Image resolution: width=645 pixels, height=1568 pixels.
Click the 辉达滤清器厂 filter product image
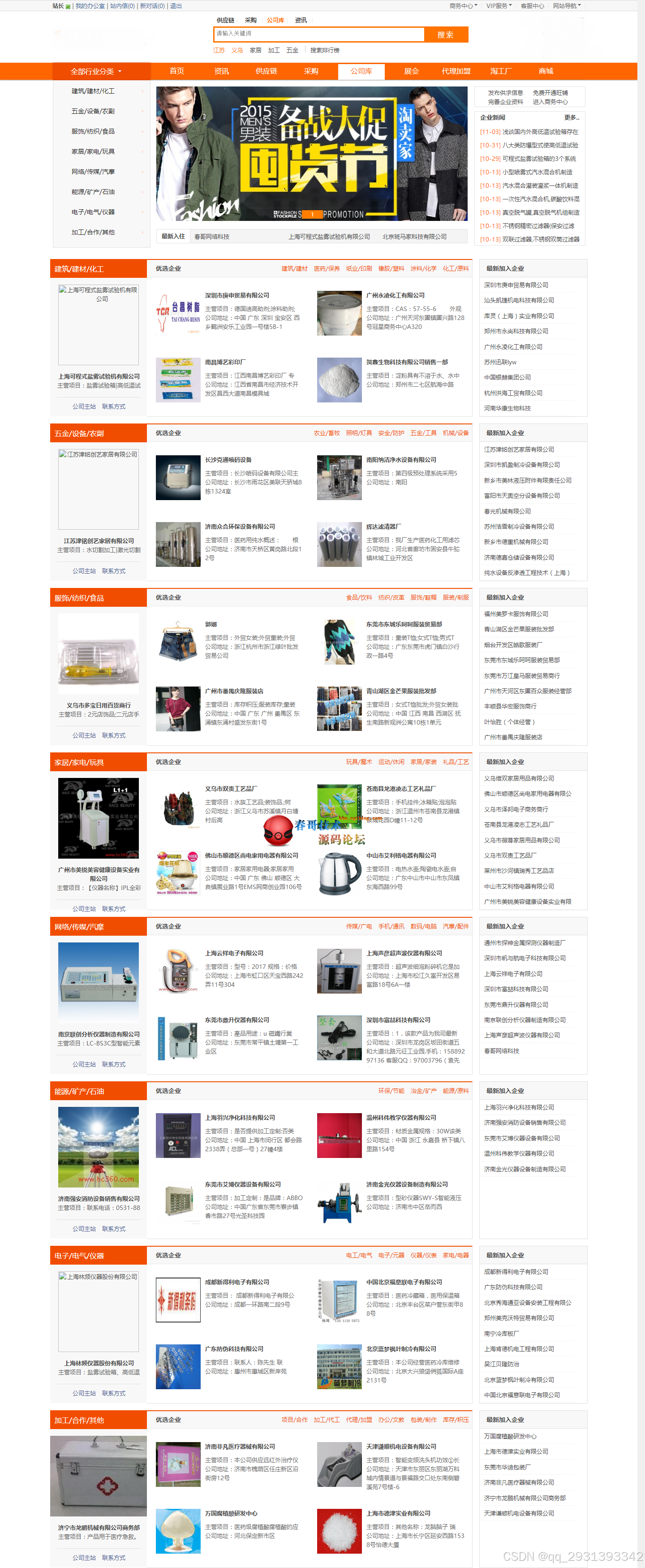point(339,545)
